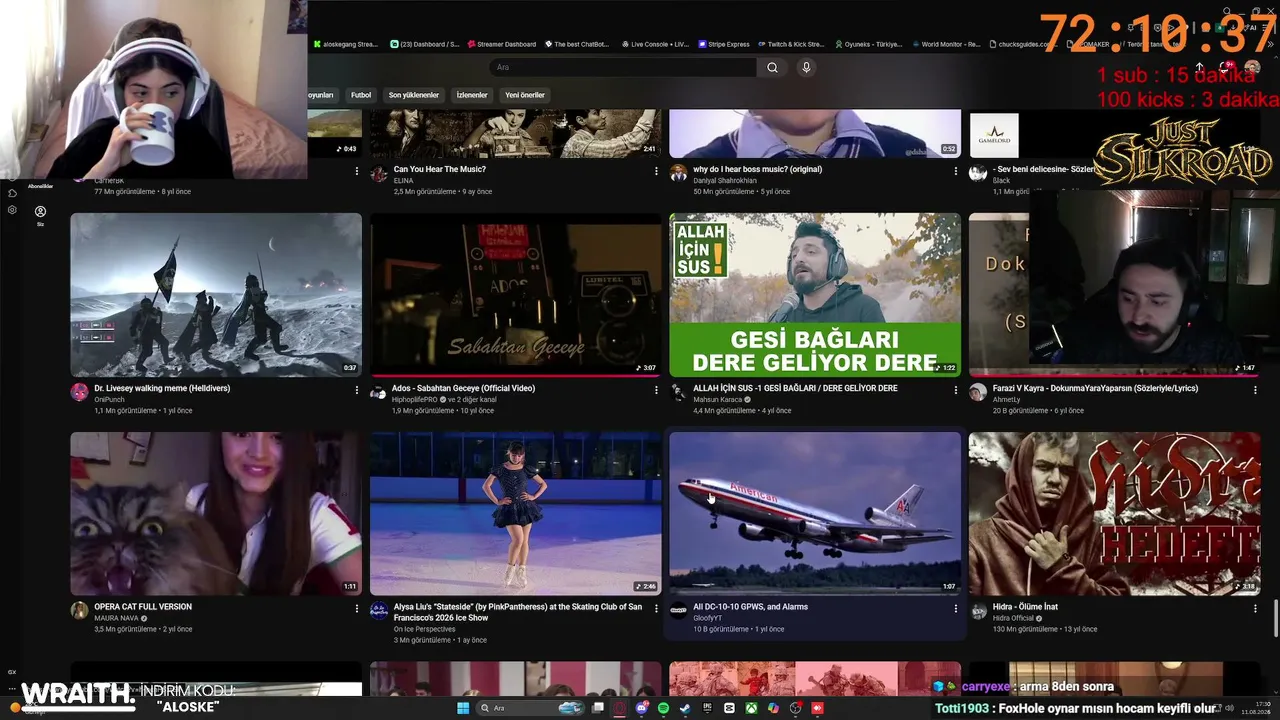Open options menu for ALLAH İÇİN SUS video
This screenshot has width=1280, height=720.
(x=955, y=390)
